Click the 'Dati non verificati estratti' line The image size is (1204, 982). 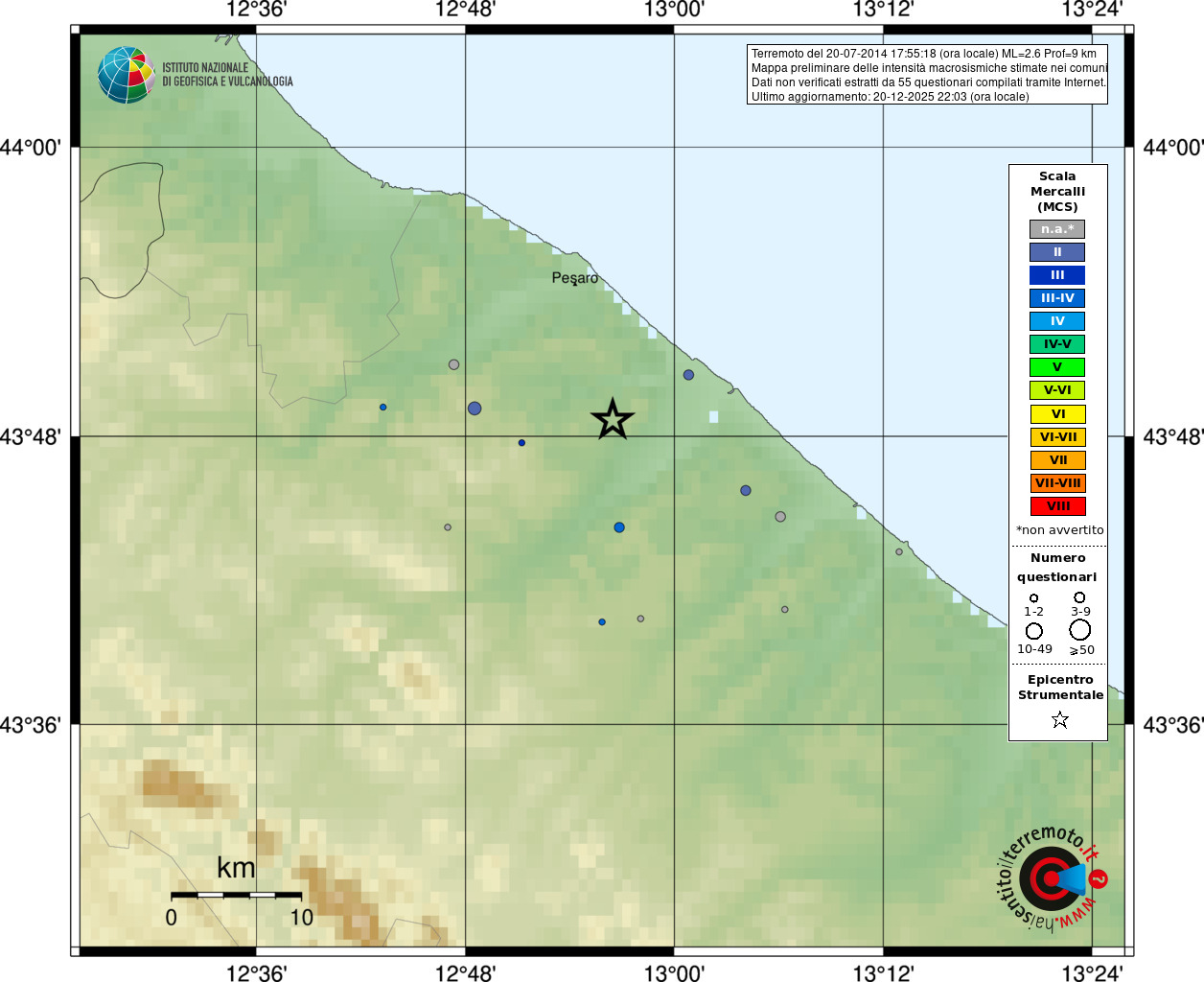929,82
